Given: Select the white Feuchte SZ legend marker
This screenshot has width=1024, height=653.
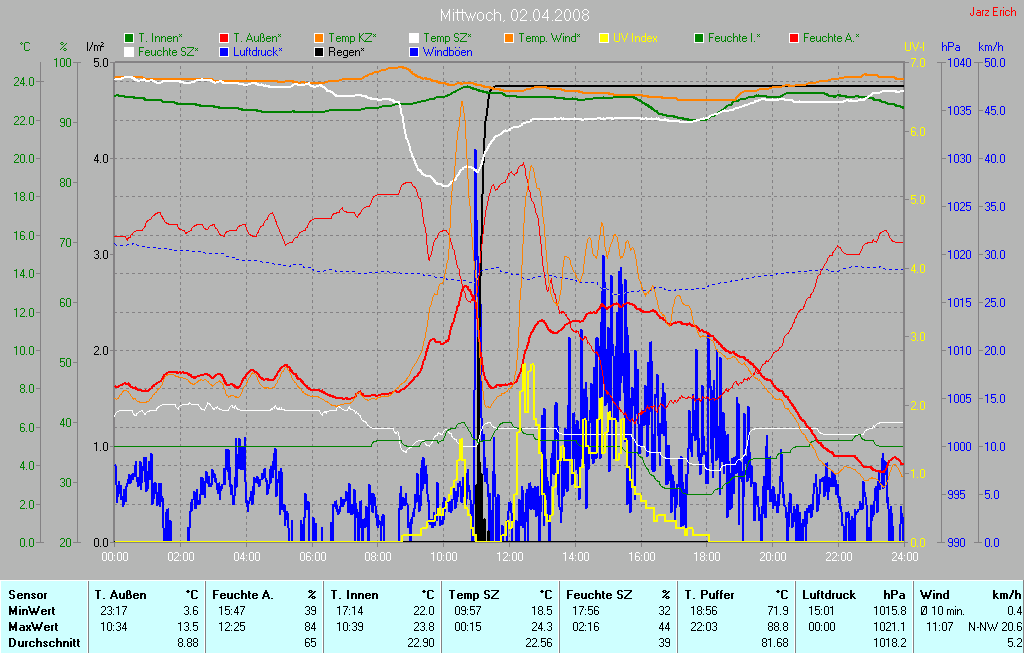Looking at the screenshot, I should click(129, 51).
